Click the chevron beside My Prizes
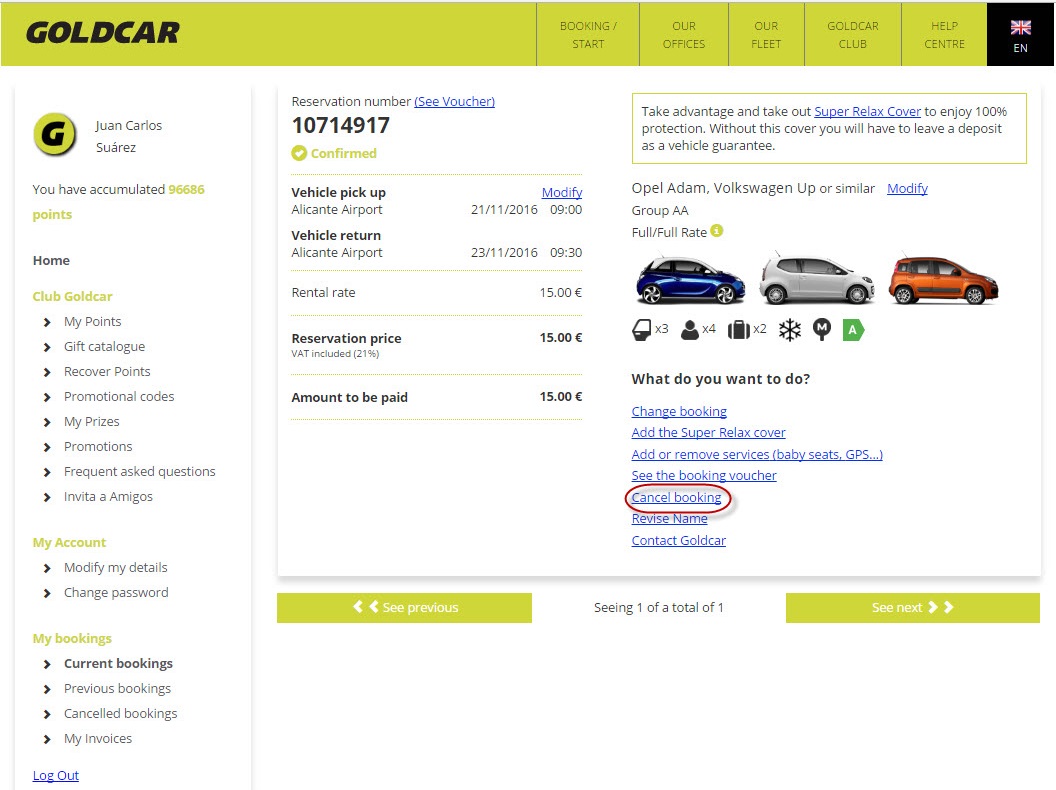The height and width of the screenshot is (790, 1056). pyautogui.click(x=46, y=422)
